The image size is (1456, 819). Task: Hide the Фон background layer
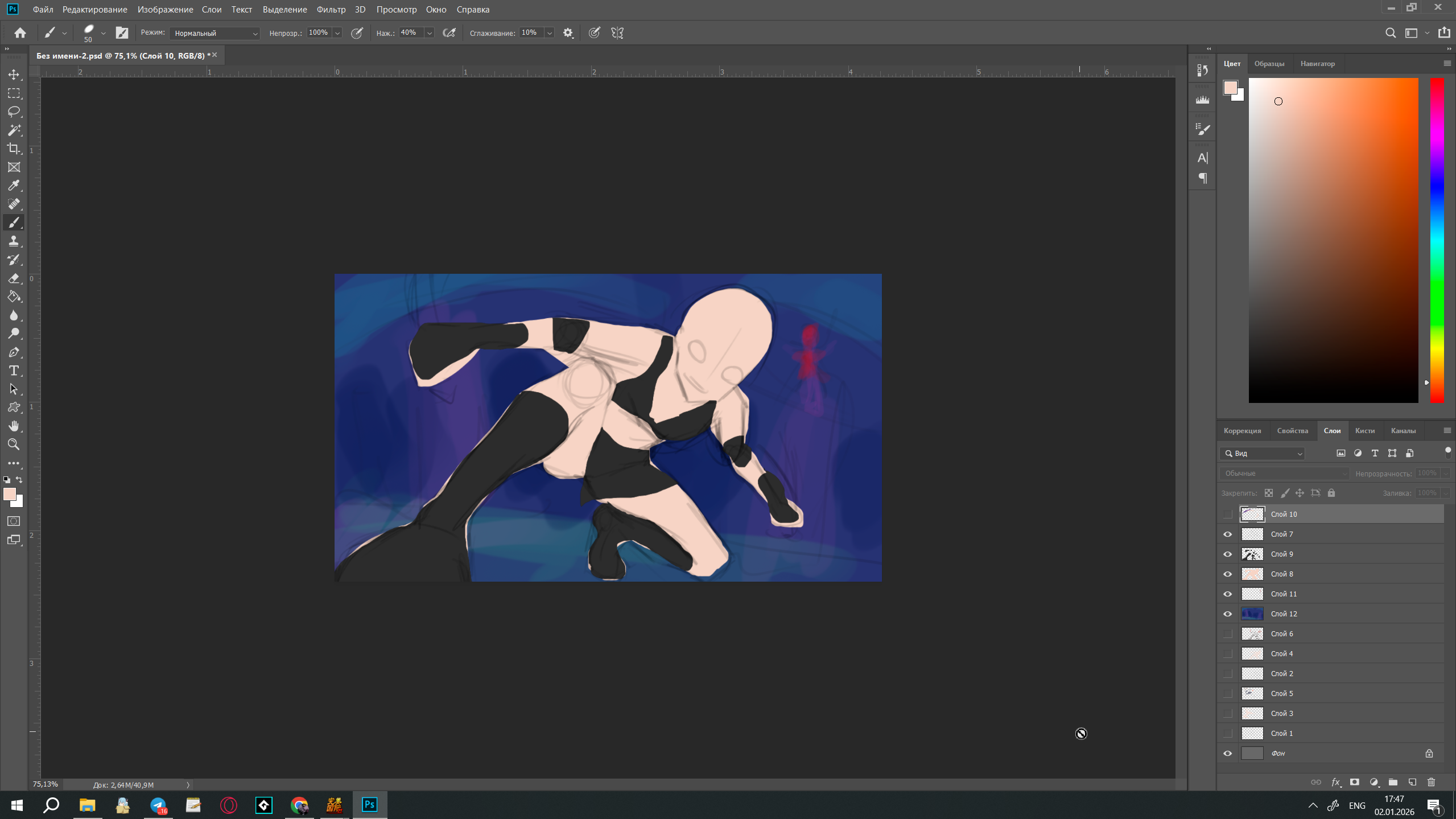click(x=1228, y=753)
